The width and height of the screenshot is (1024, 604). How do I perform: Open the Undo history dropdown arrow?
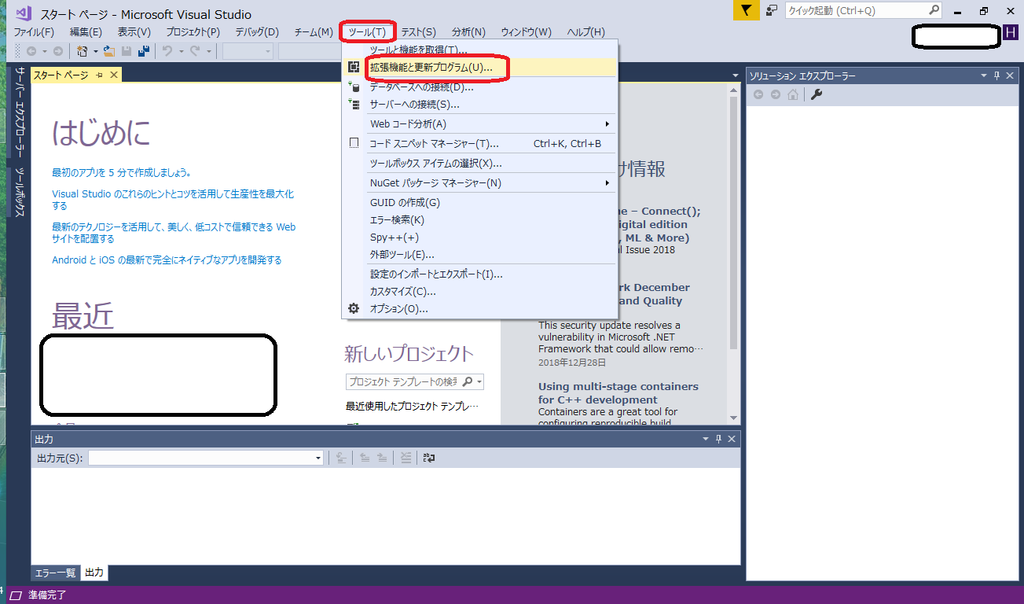181,51
